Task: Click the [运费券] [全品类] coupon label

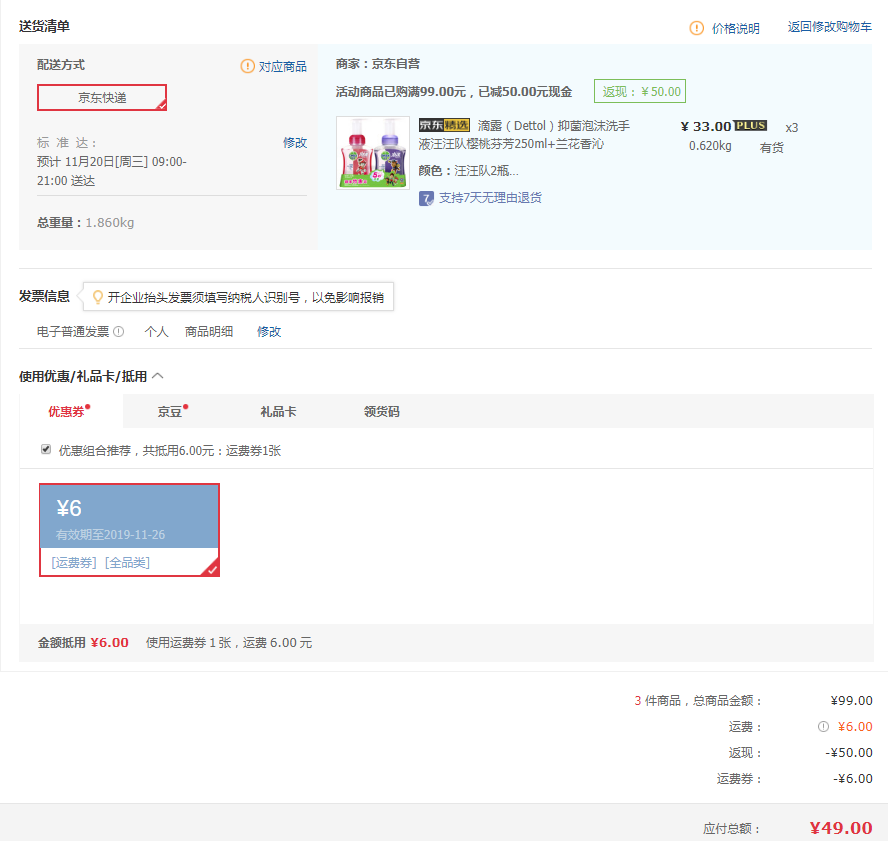Action: pos(101,563)
